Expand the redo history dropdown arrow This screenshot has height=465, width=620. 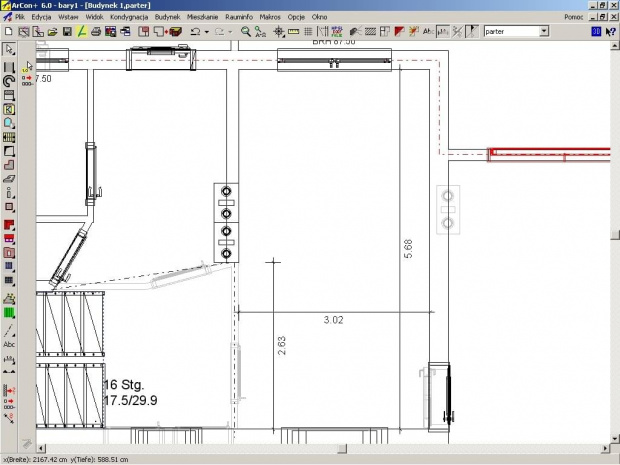(230, 31)
